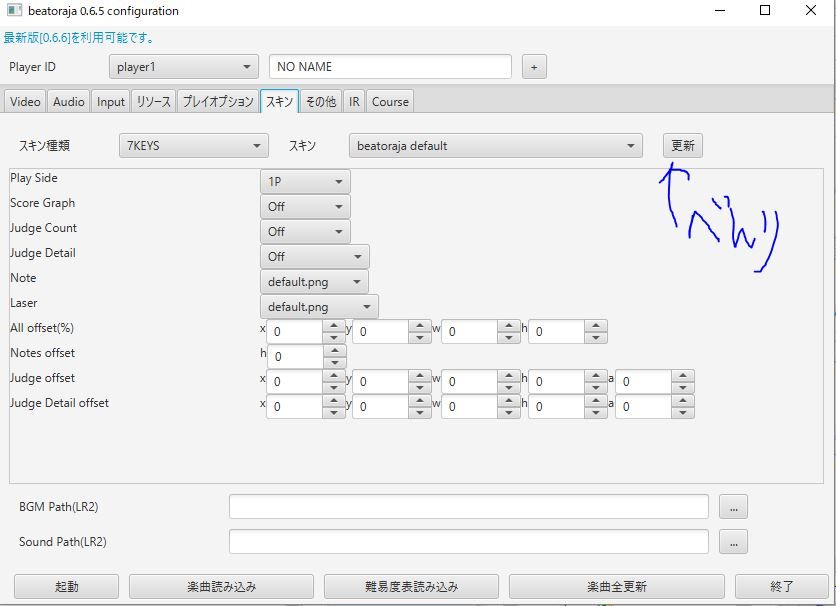Click the Judge Detail offset a field
The width and height of the screenshot is (836, 606).
(644, 407)
